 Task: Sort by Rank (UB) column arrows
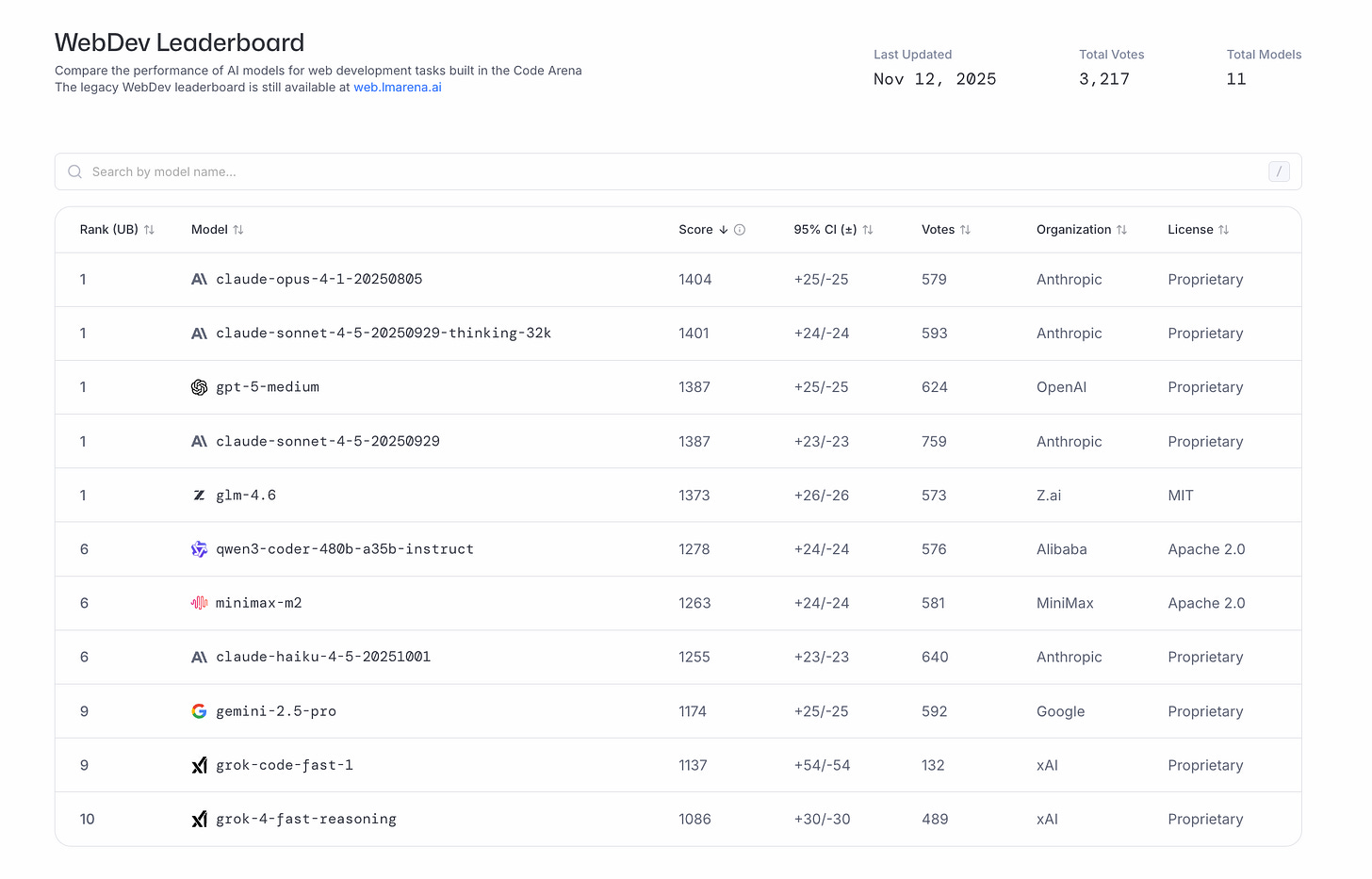point(149,230)
